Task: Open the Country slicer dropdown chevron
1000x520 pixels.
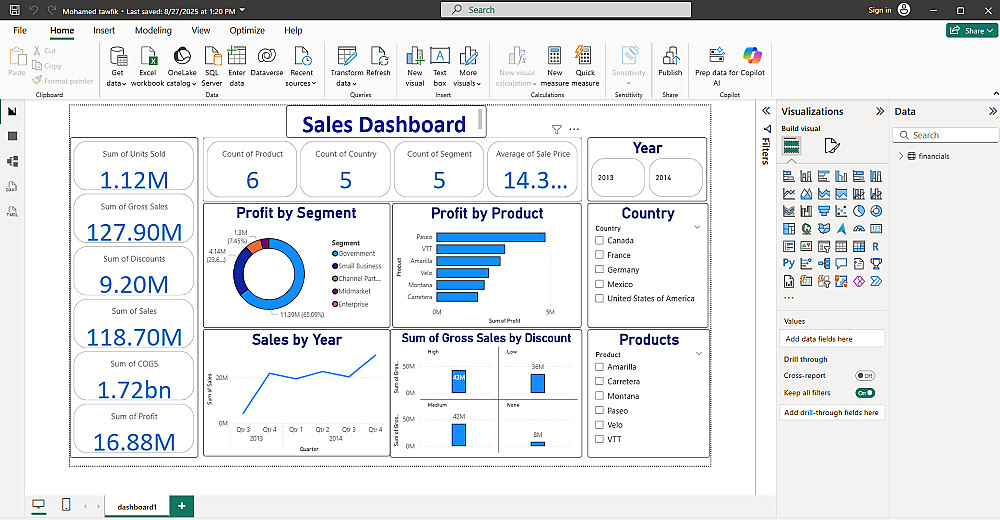Action: (697, 227)
